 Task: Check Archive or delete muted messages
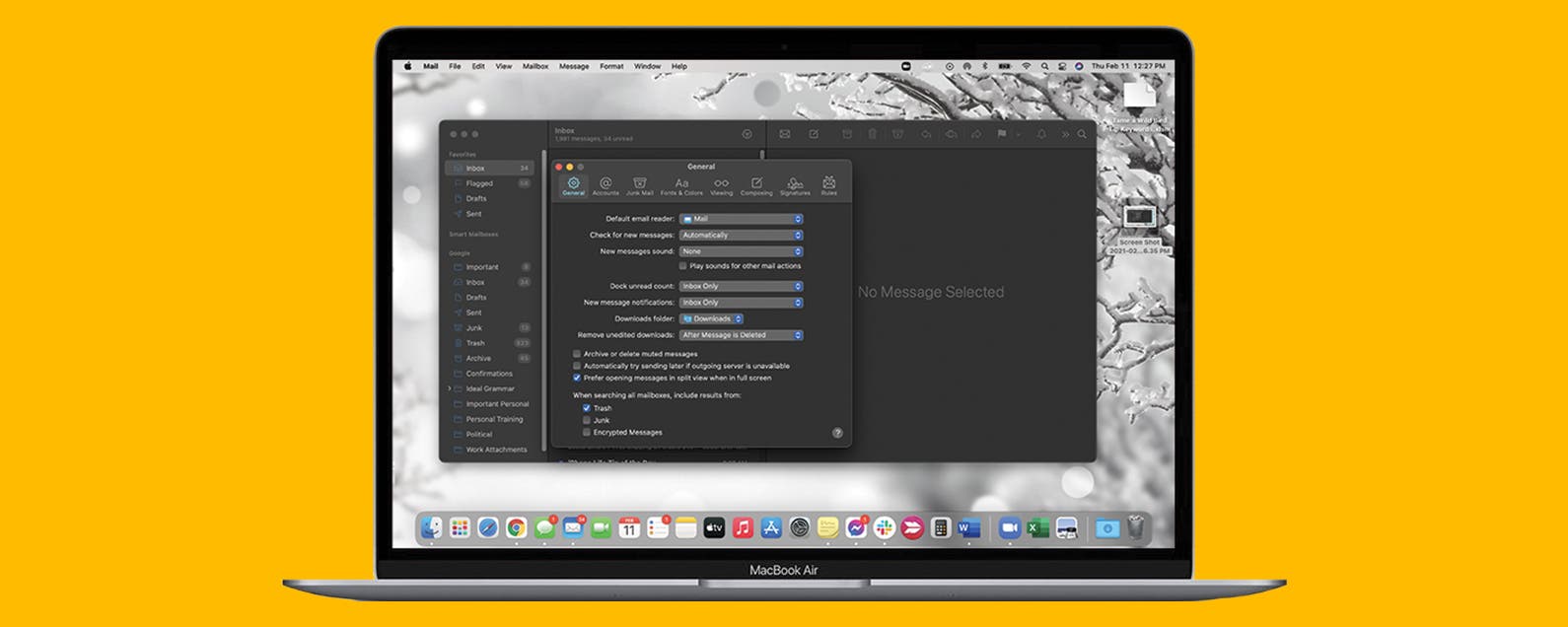click(577, 354)
